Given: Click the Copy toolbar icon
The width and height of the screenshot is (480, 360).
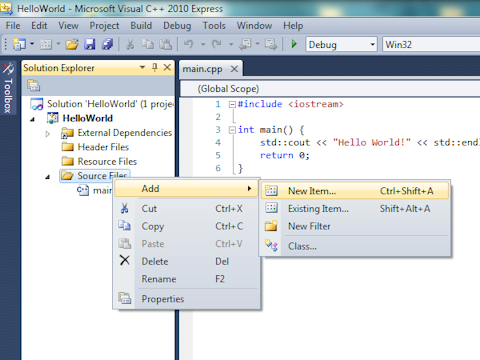Looking at the screenshot, I should tap(147, 44).
